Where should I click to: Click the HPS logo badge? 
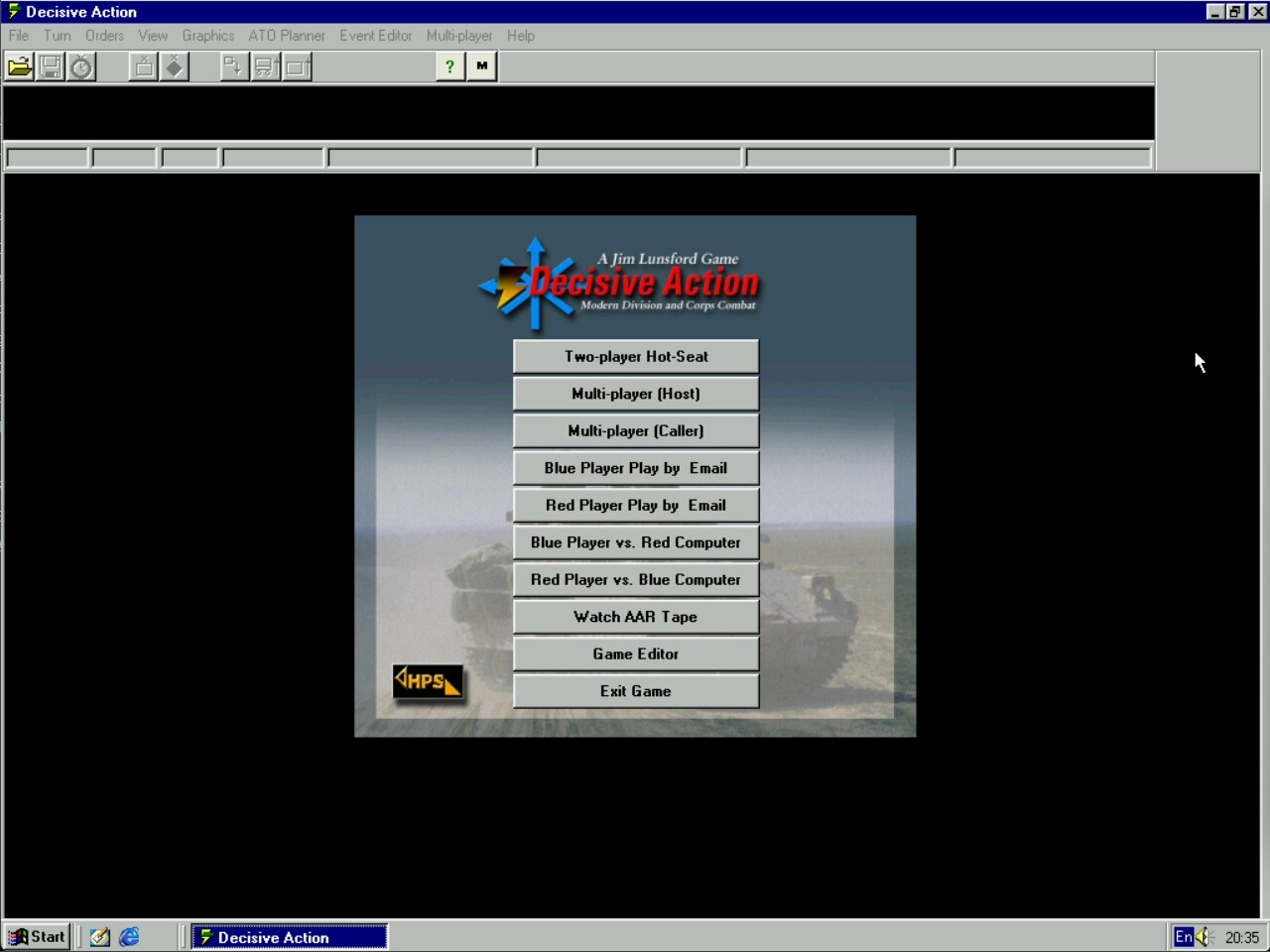[428, 681]
